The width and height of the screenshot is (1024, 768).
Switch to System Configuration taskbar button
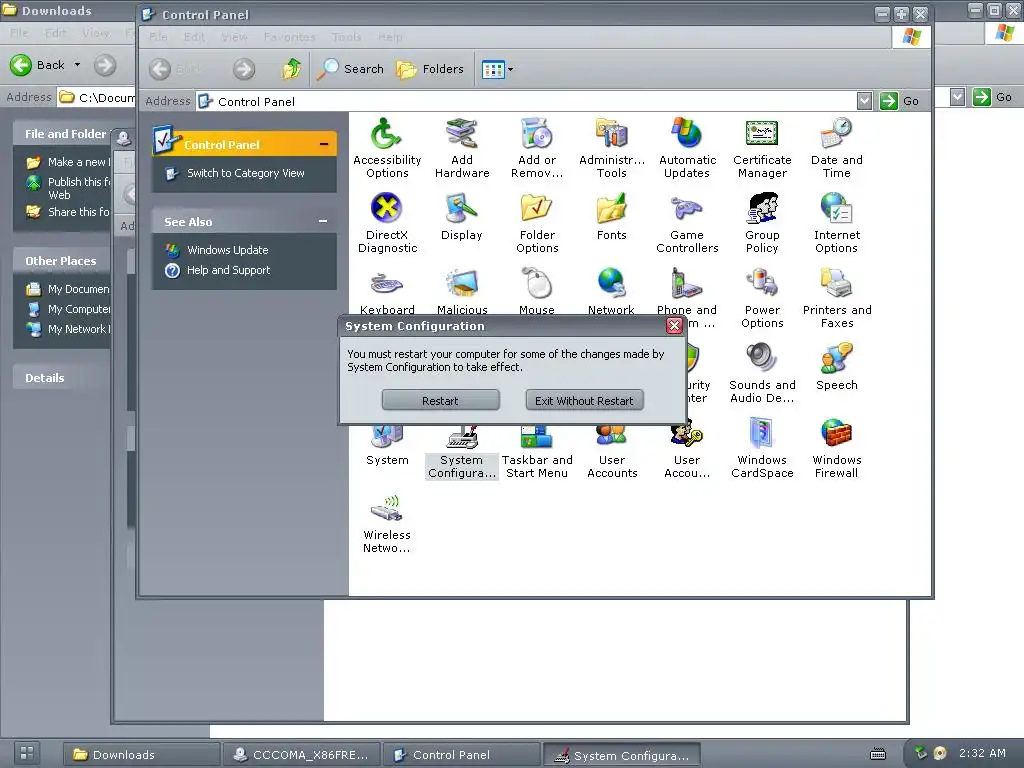[622, 754]
